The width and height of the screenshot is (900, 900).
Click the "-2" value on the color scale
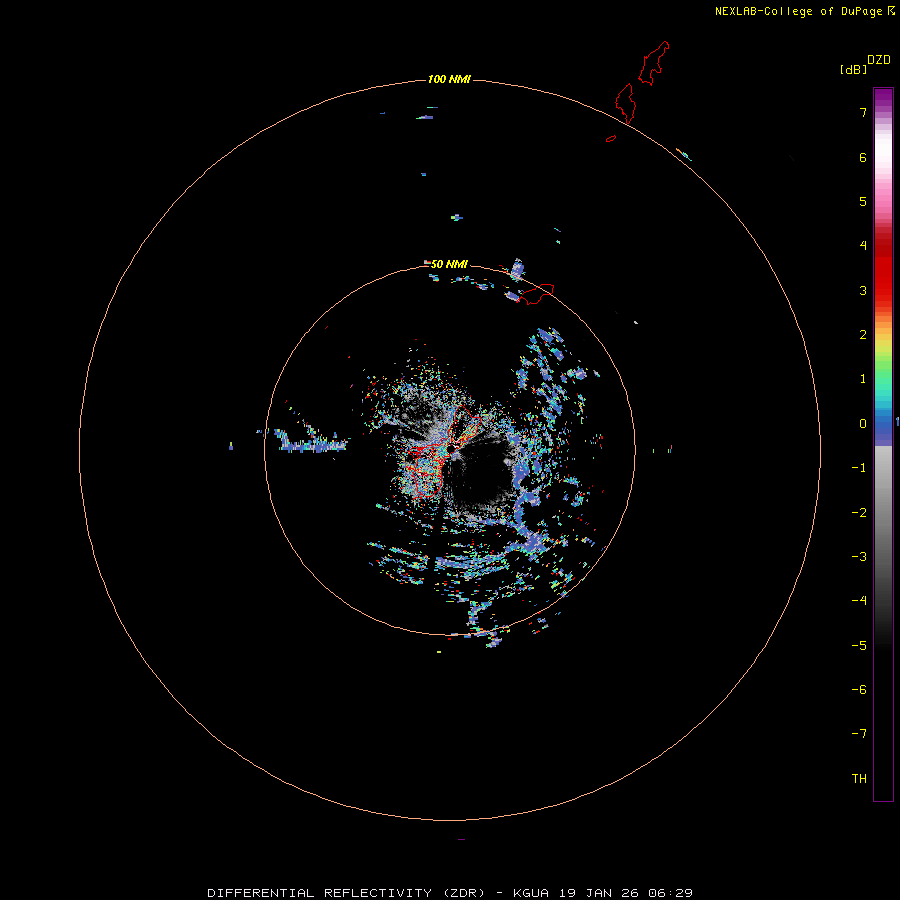[859, 513]
